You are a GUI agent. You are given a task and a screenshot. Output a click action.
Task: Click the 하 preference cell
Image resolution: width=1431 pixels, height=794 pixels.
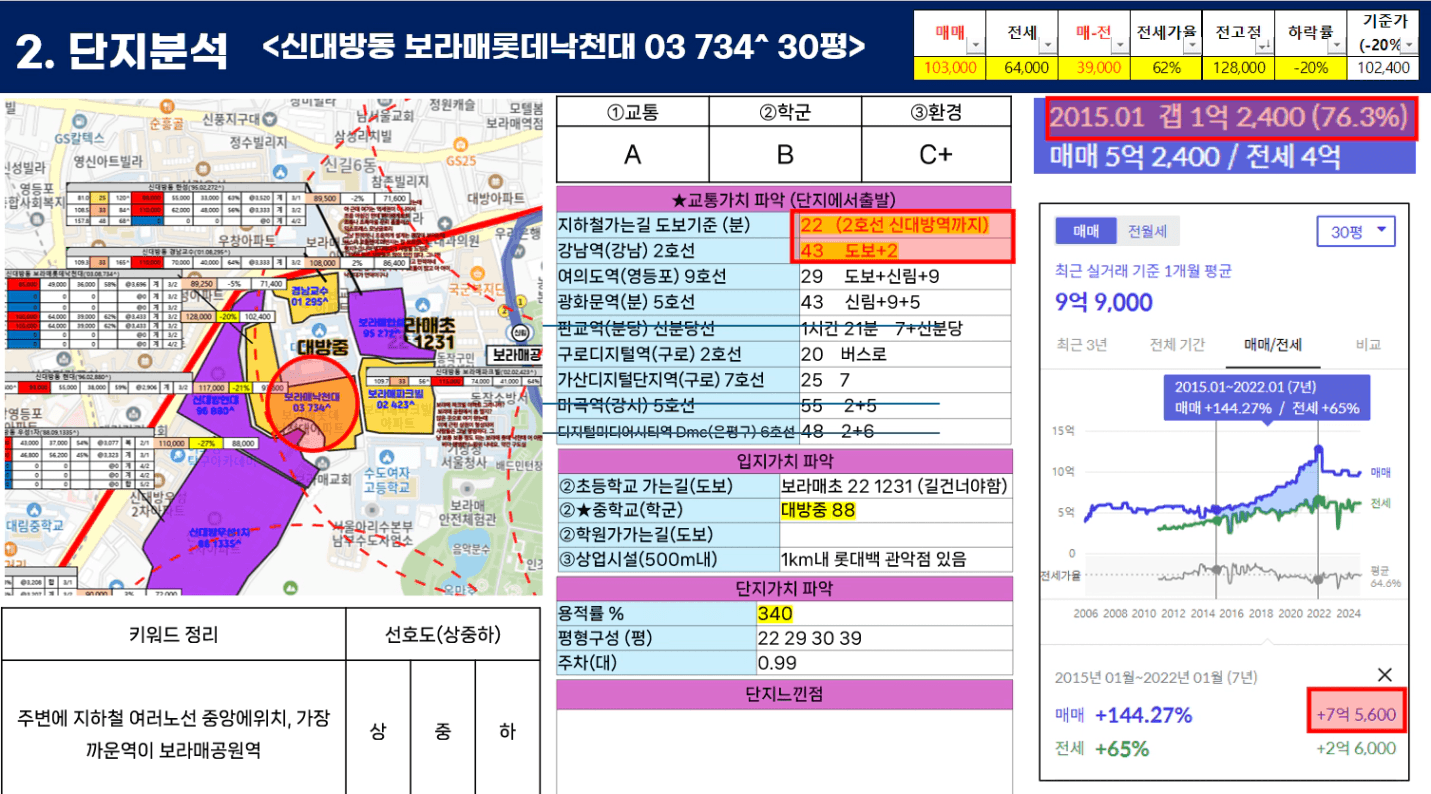507,730
